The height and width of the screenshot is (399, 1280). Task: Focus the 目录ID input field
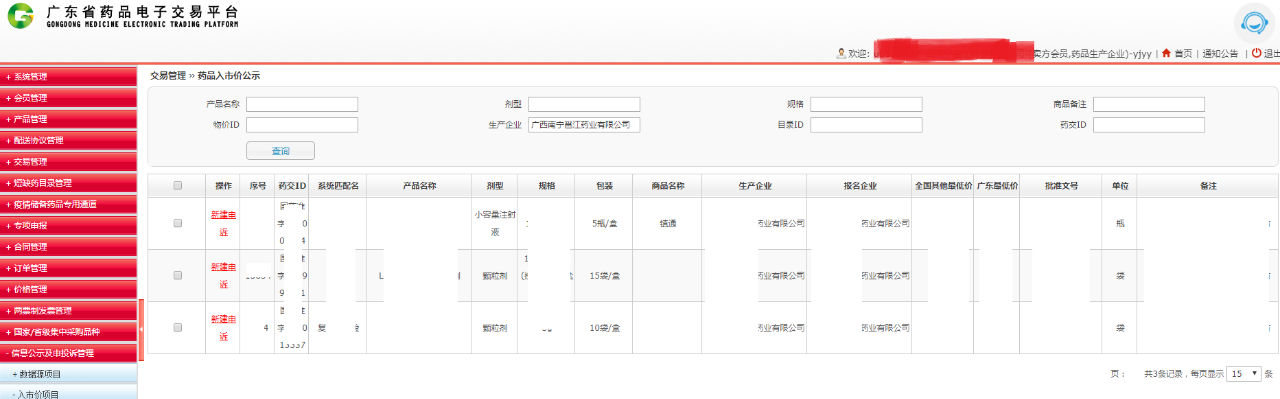click(866, 125)
